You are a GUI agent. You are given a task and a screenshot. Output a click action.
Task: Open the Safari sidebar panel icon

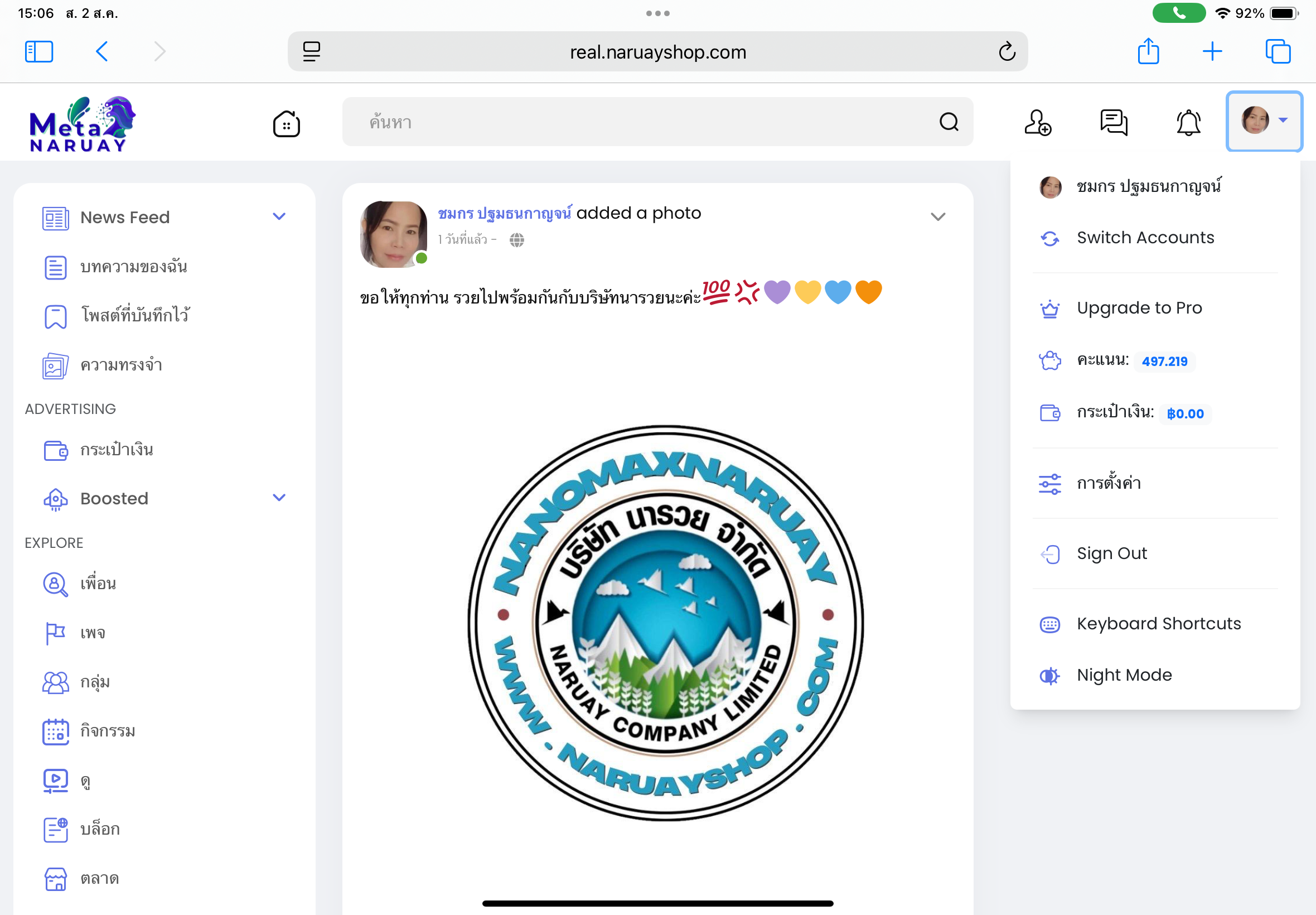click(x=39, y=51)
